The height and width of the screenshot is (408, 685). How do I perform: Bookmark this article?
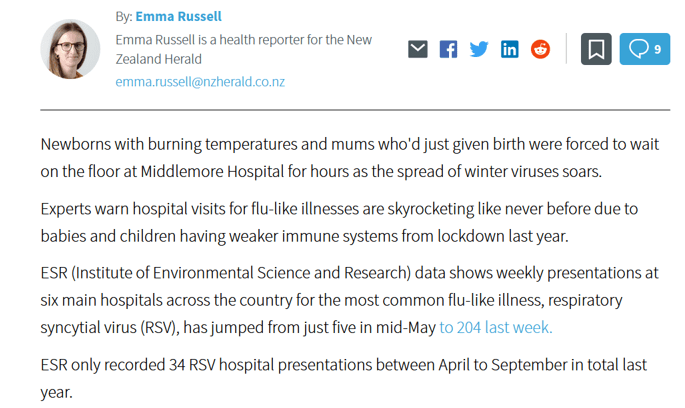click(x=596, y=49)
